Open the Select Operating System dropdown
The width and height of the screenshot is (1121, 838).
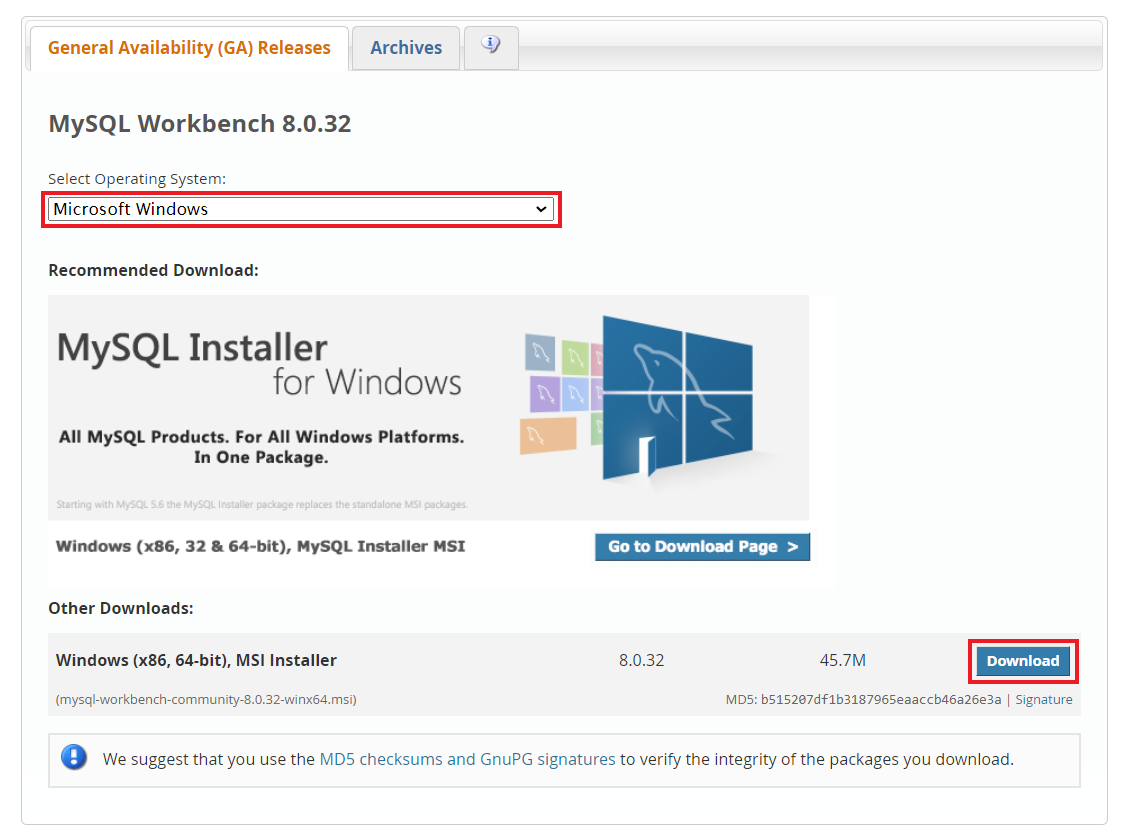pyautogui.click(x=301, y=210)
